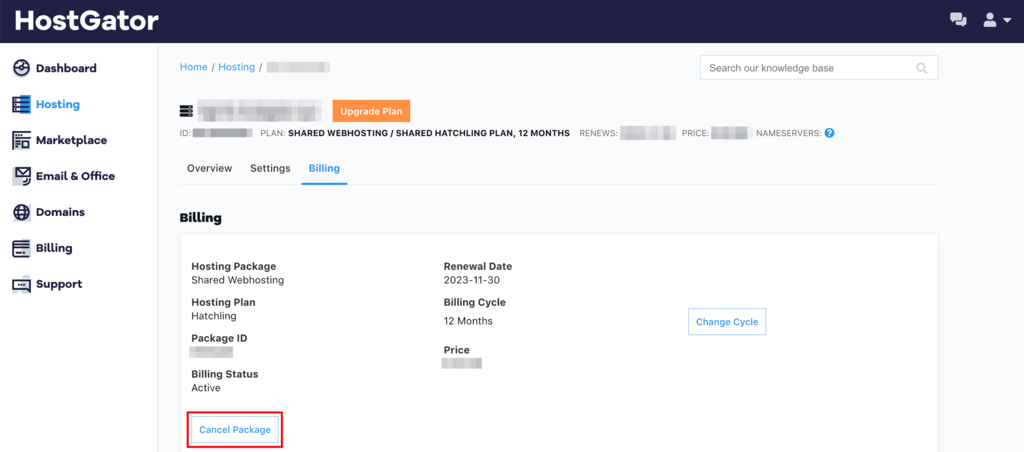
Task: Click the Email & Office icon
Action: coord(21,176)
